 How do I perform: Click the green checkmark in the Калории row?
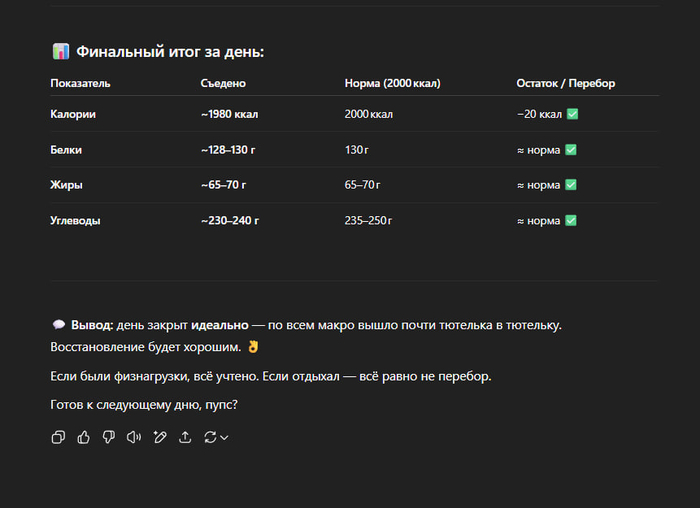572,114
